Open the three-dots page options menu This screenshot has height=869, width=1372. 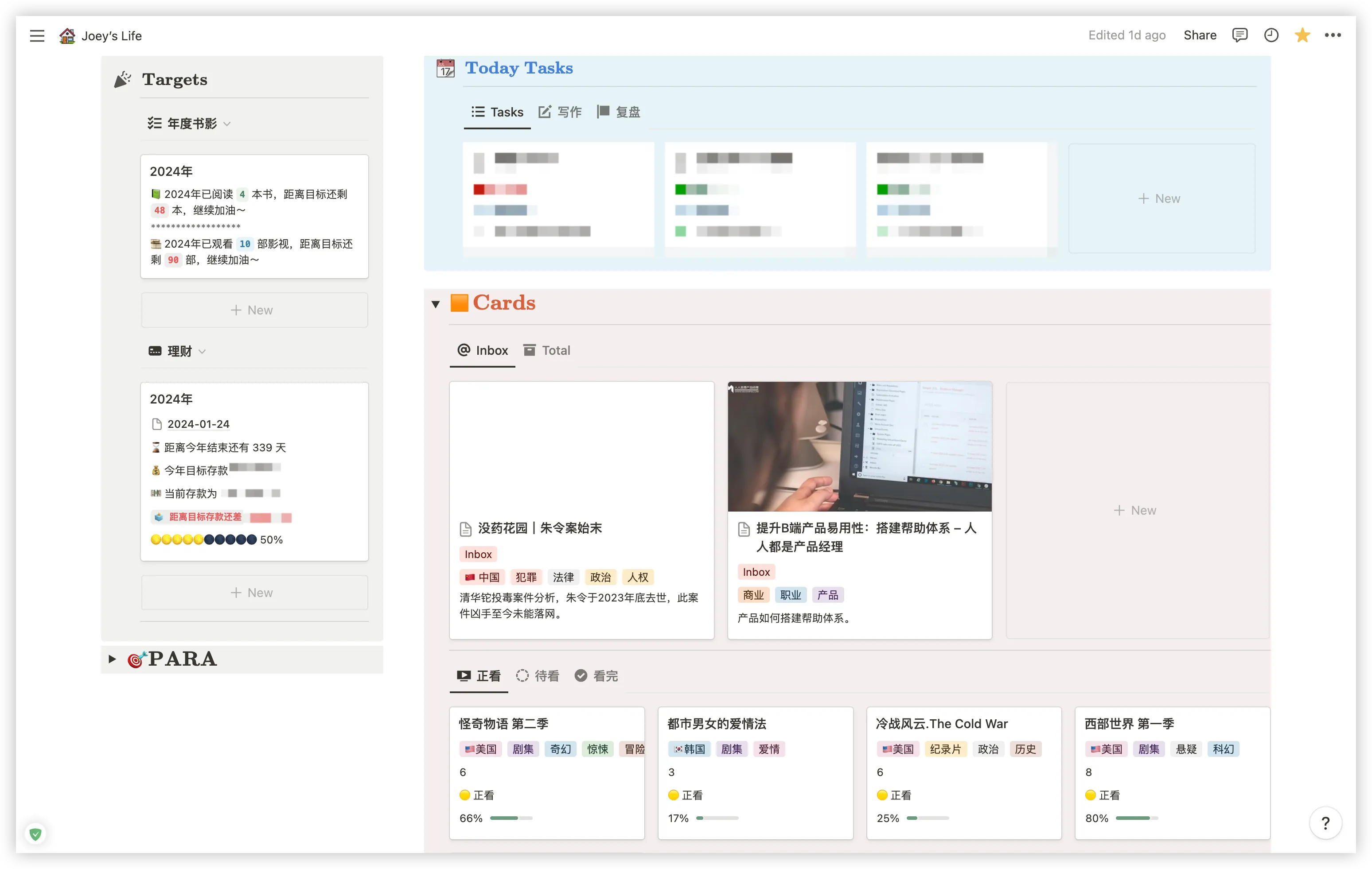[x=1333, y=35]
